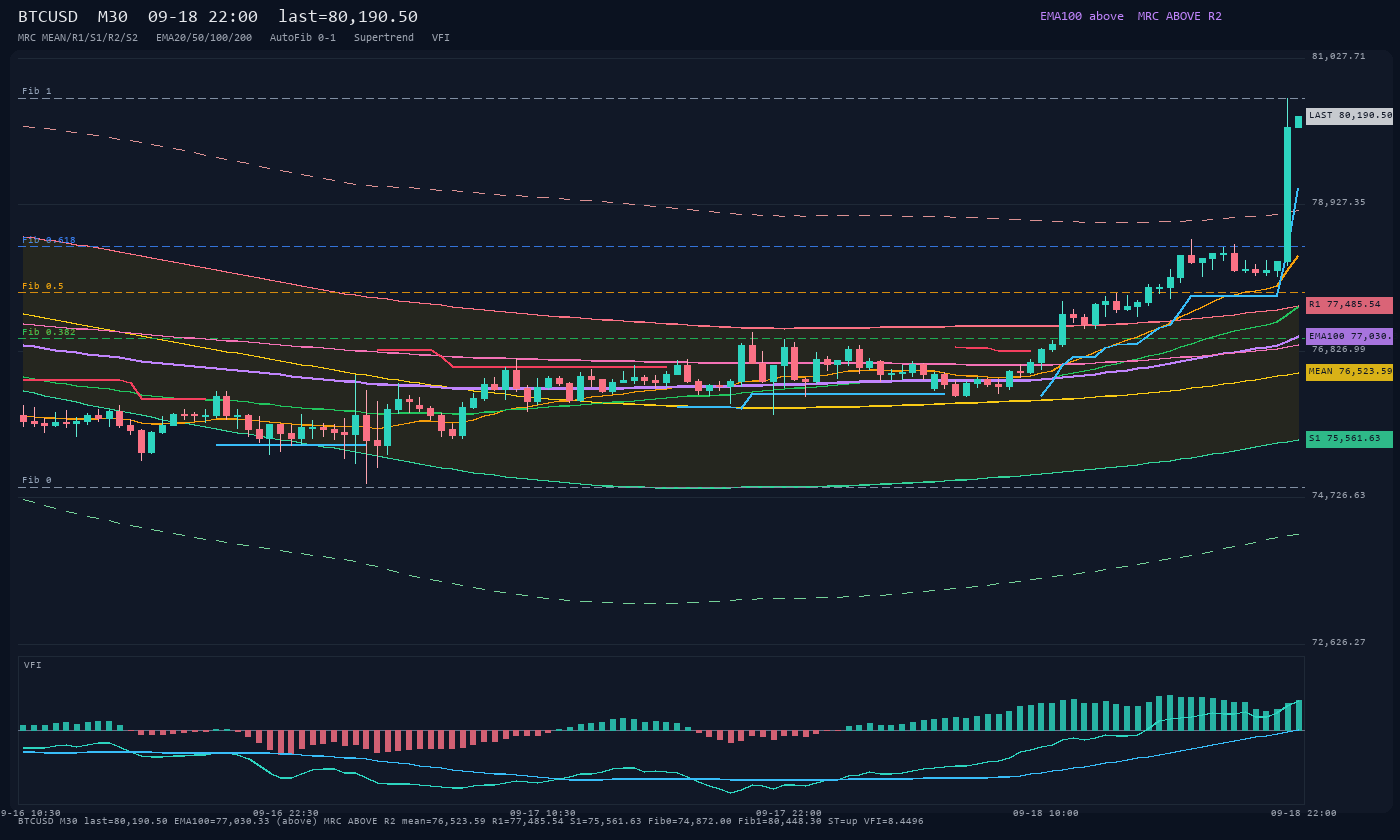Click the bottom status summary line
Screen dimensions: 1400x840
pos(471,821)
